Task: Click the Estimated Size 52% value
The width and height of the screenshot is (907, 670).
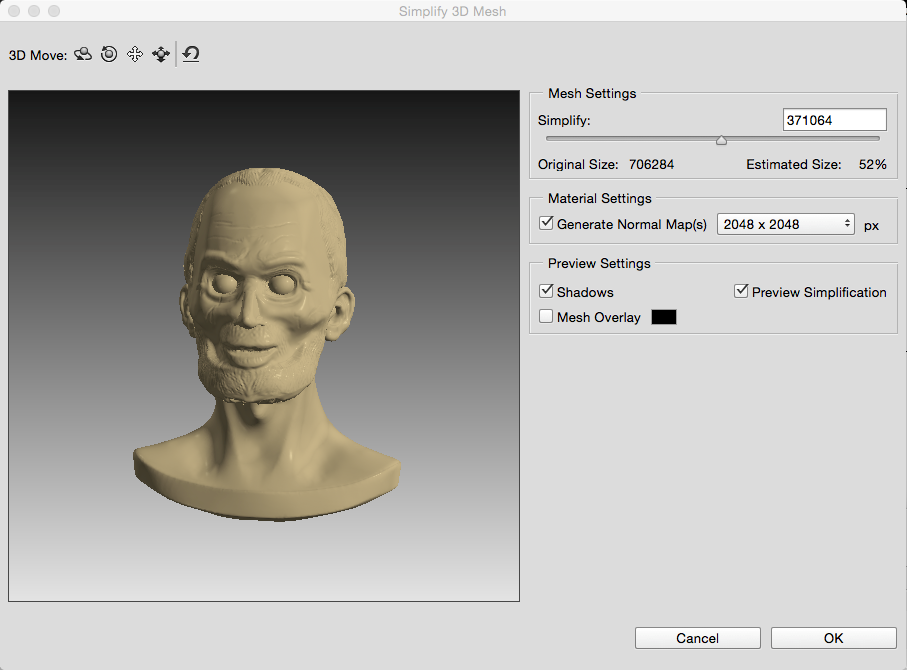Action: (872, 164)
